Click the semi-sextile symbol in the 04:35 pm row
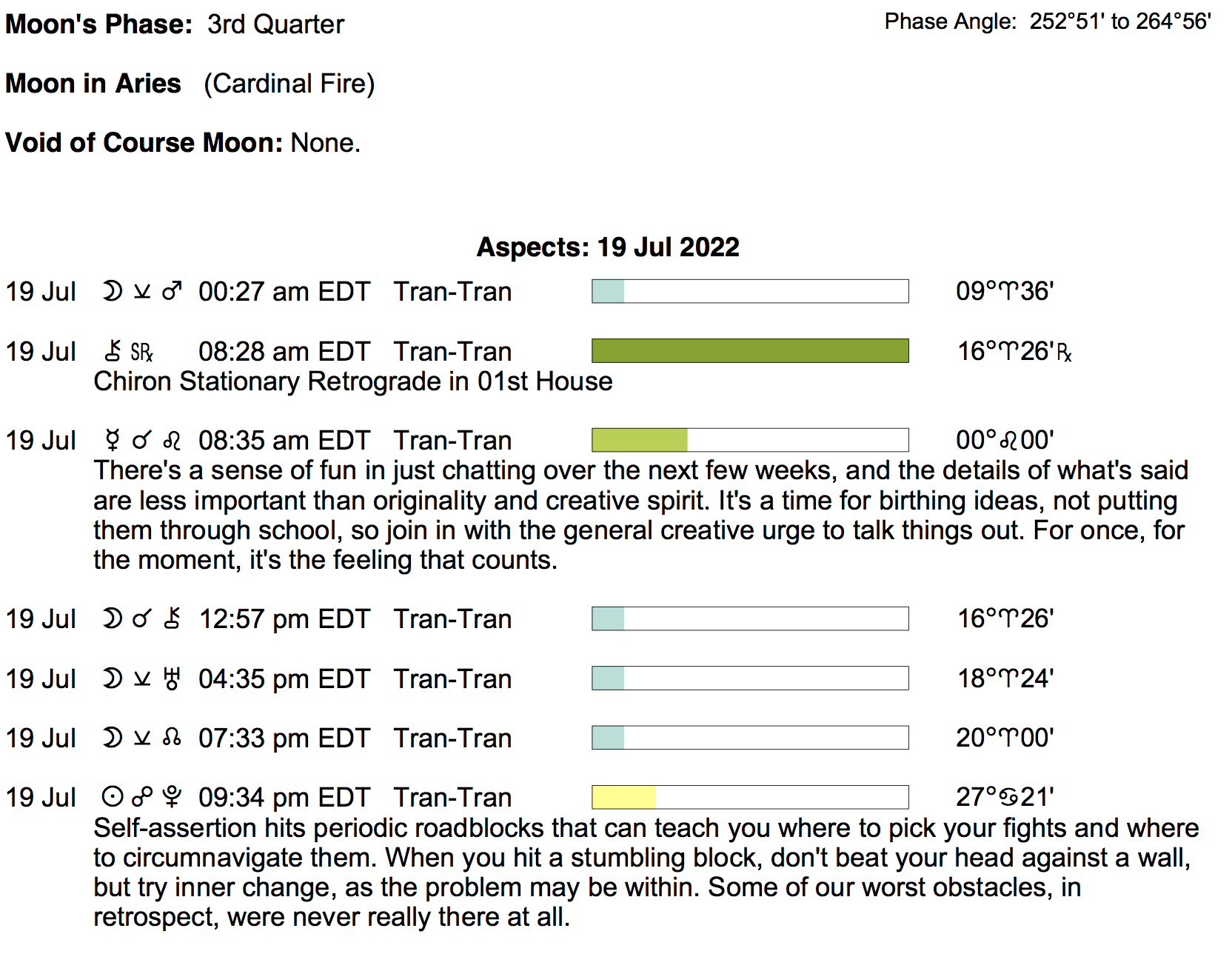 click(x=142, y=678)
